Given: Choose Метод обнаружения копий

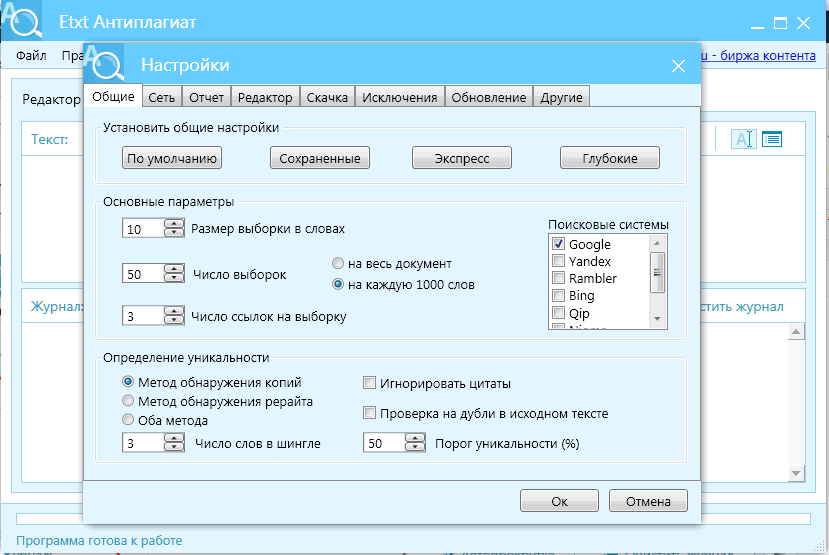Looking at the screenshot, I should (128, 382).
